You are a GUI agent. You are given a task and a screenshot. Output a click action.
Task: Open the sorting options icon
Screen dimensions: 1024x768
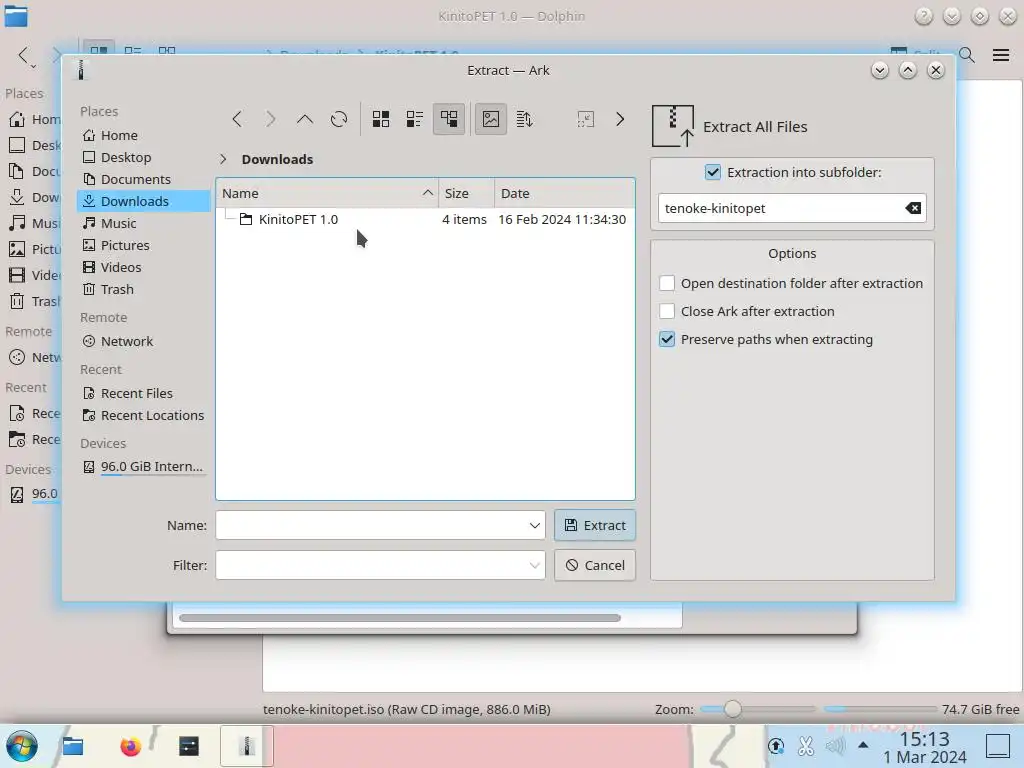point(524,119)
